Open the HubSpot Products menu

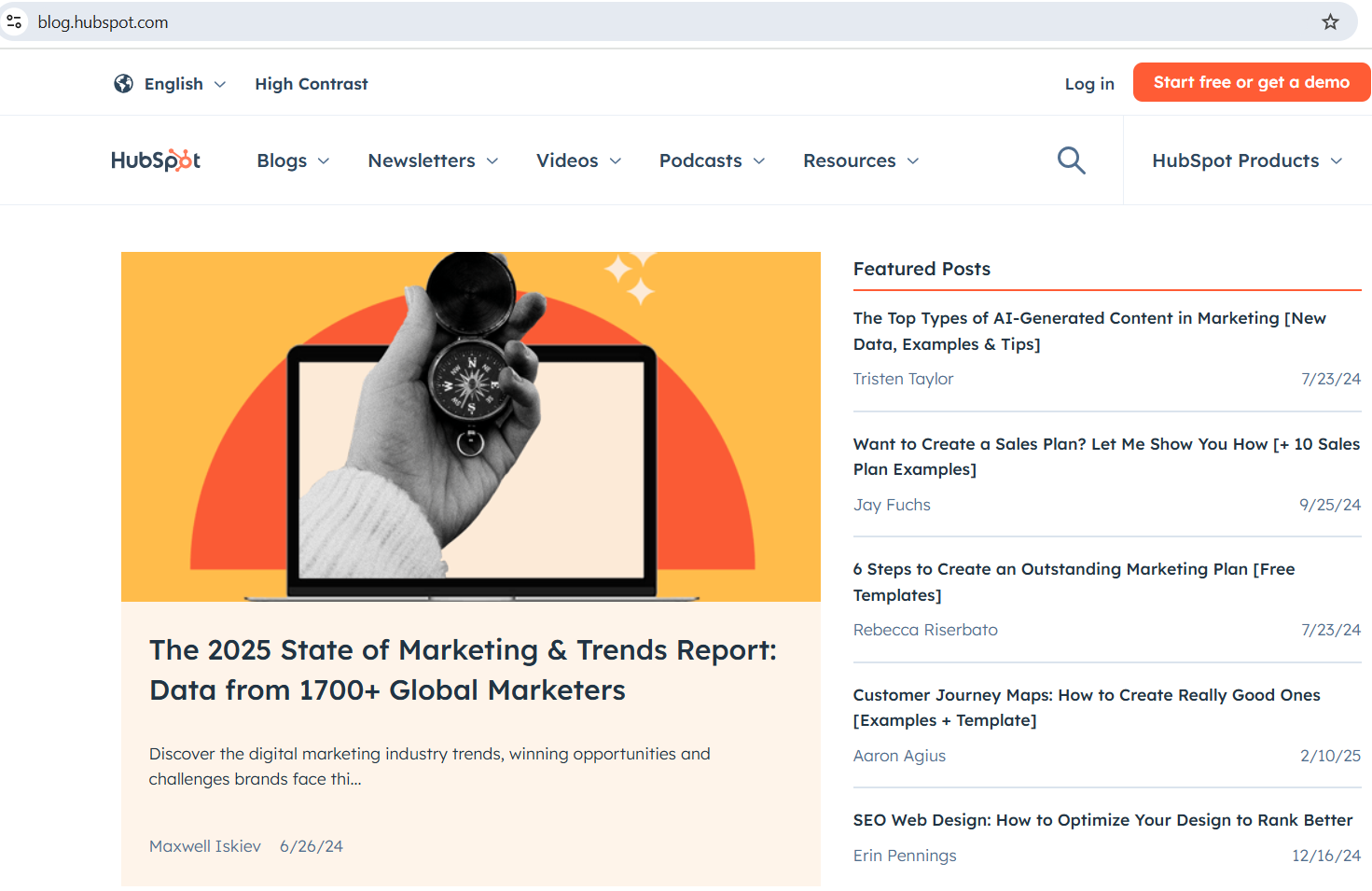pyautogui.click(x=1236, y=160)
